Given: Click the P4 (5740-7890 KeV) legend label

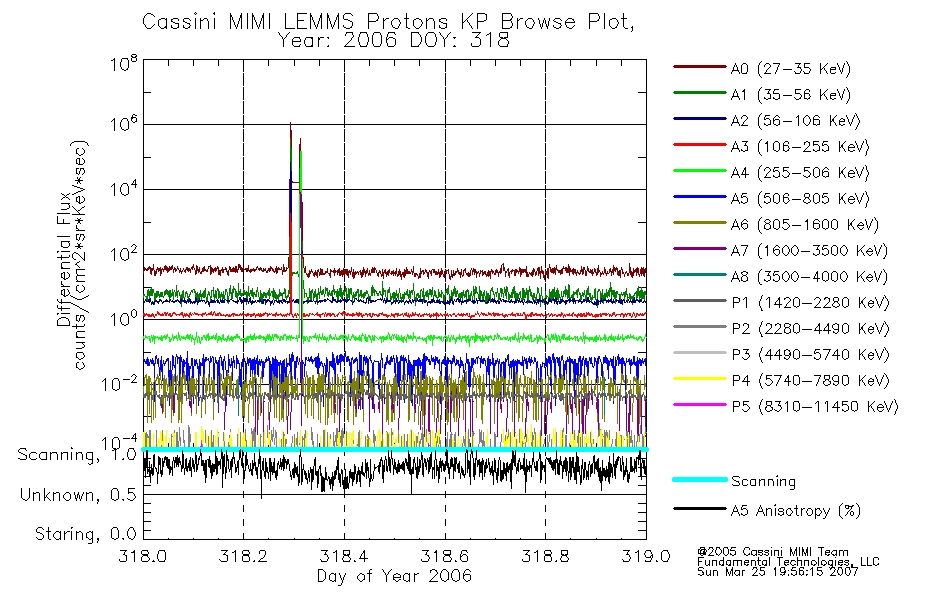Looking at the screenshot, I should pyautogui.click(x=810, y=381).
